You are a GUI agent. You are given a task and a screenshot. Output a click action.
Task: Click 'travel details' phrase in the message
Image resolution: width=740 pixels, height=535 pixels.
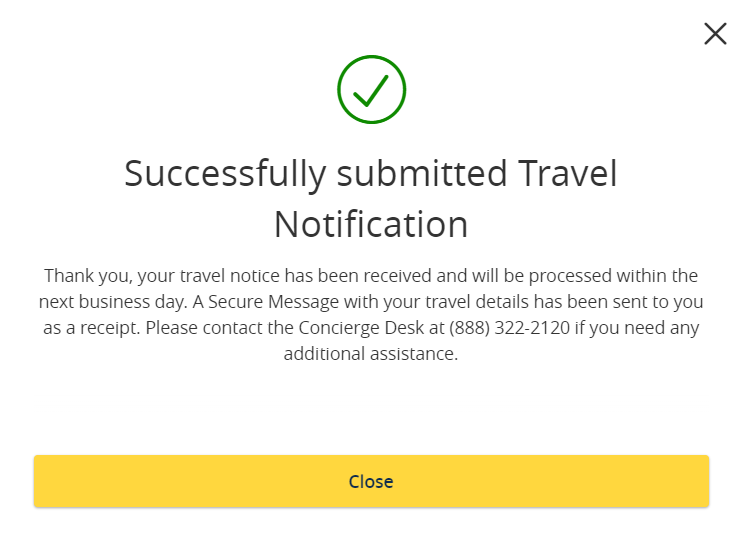[x=478, y=301]
